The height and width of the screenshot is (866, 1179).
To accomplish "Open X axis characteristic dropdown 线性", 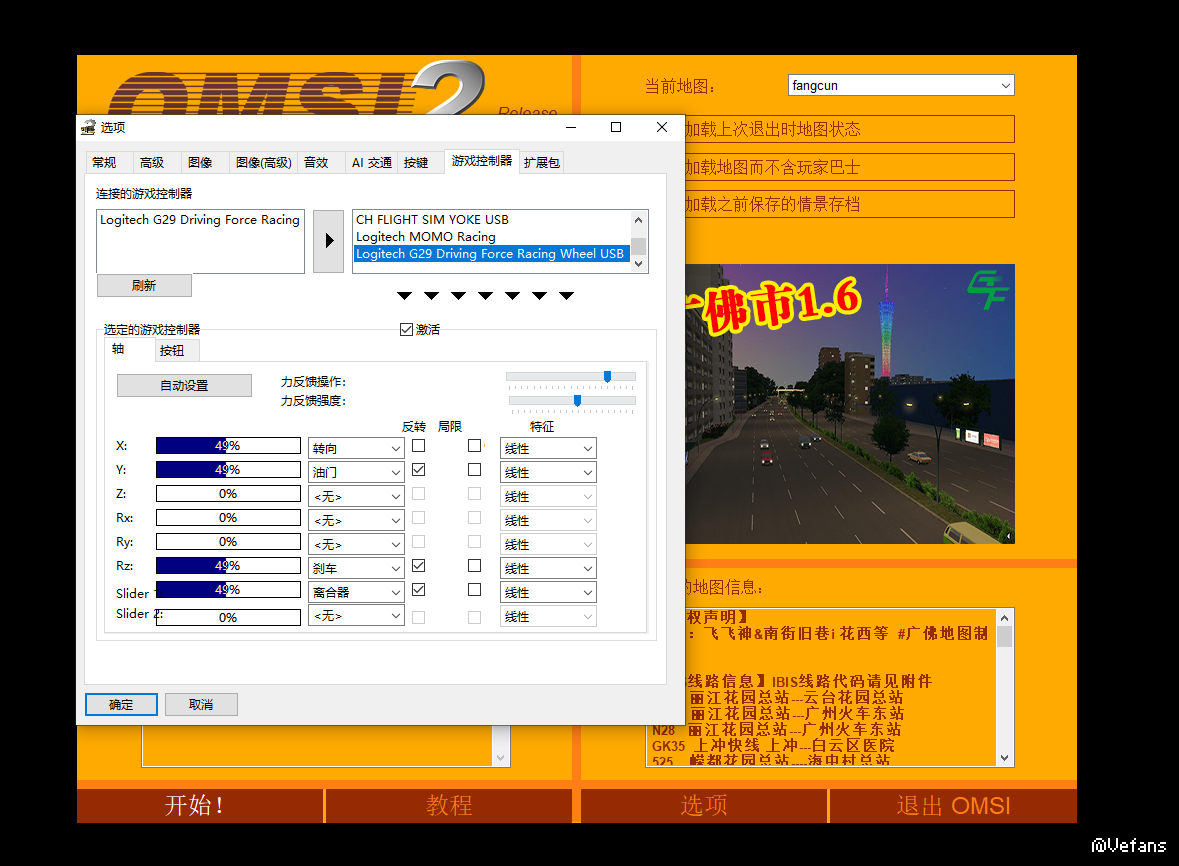I will click(548, 448).
